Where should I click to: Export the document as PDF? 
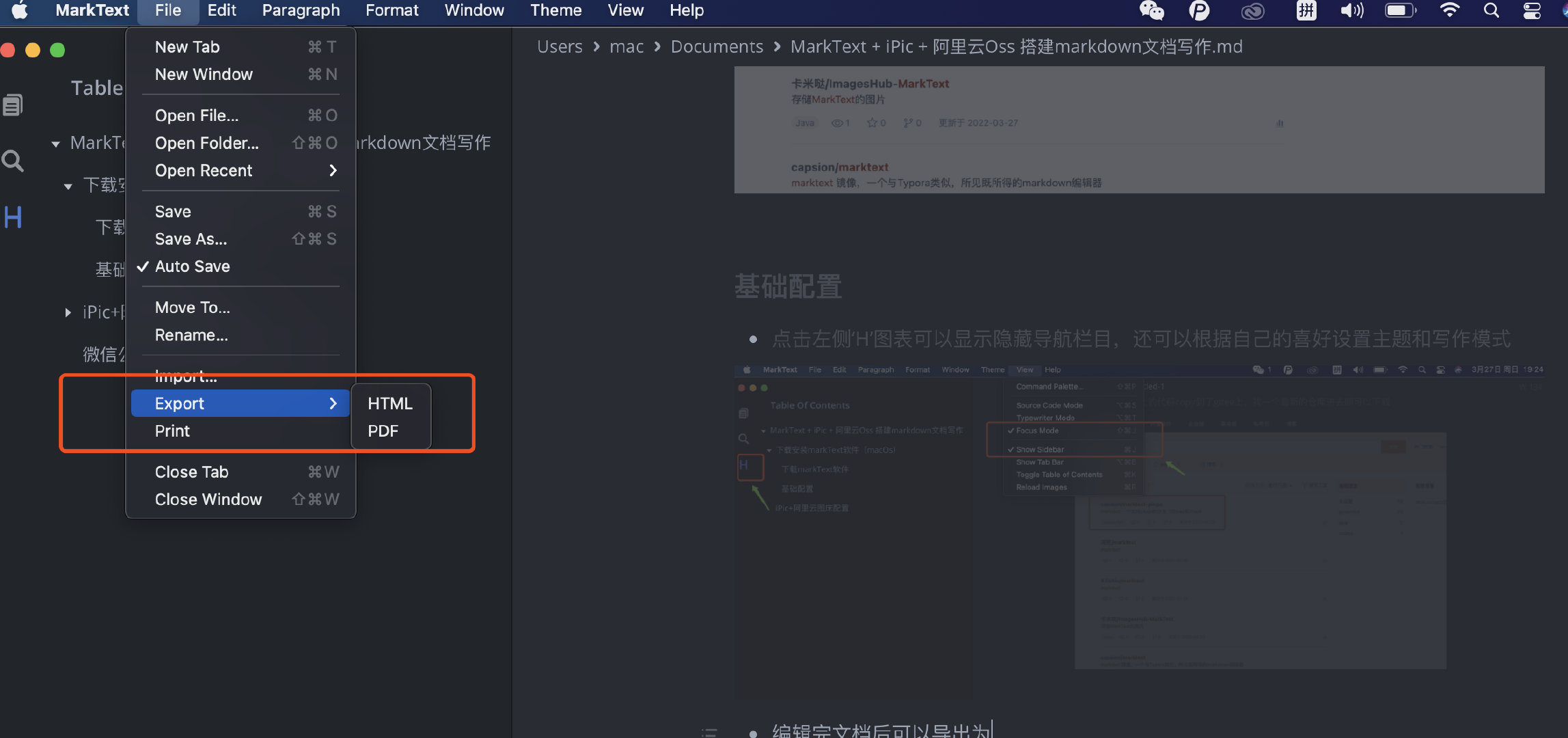384,430
